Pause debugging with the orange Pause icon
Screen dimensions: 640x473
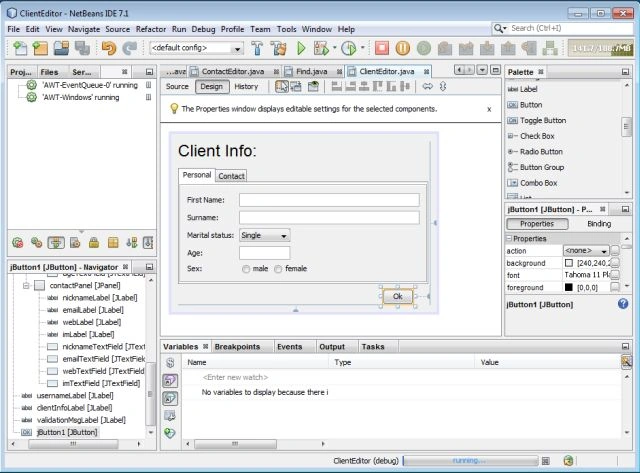(x=402, y=48)
